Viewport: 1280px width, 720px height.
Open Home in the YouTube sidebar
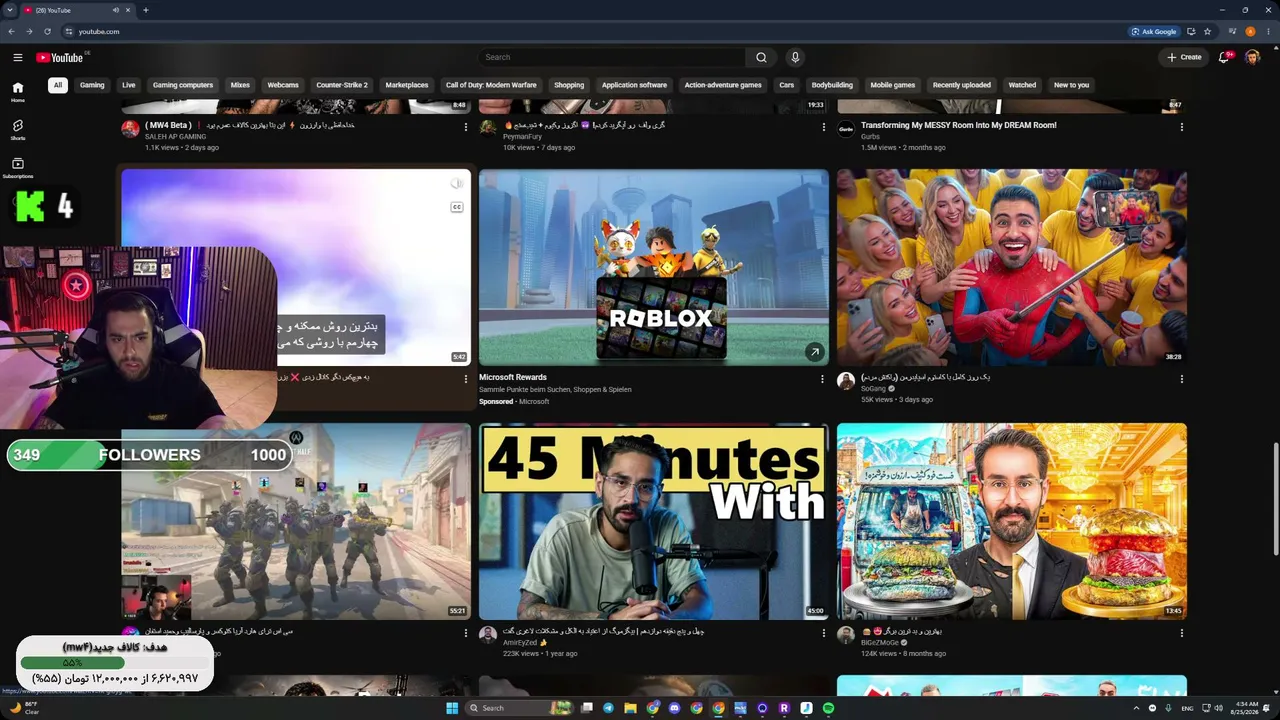point(17,91)
